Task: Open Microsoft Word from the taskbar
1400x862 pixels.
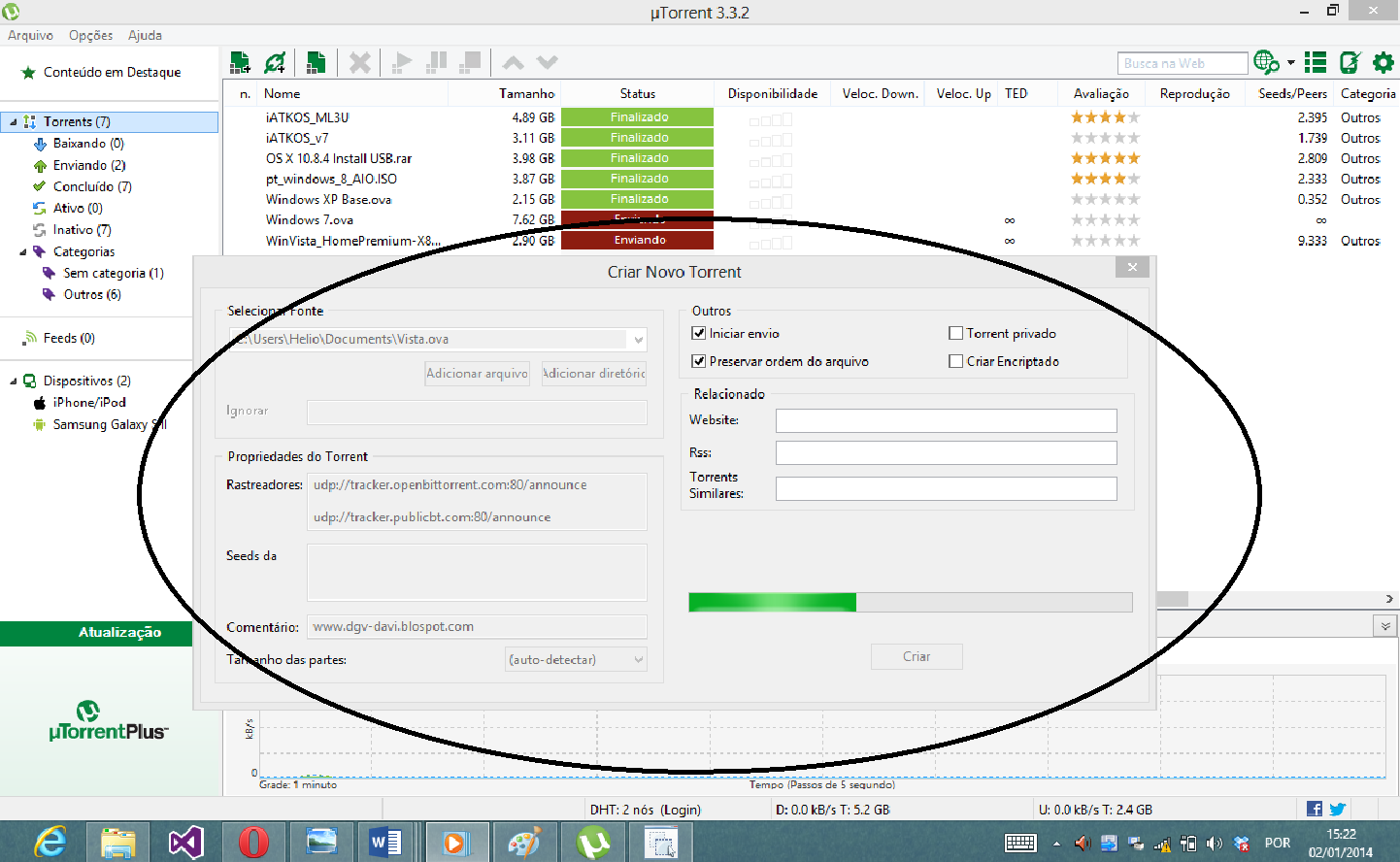Action: tap(386, 842)
